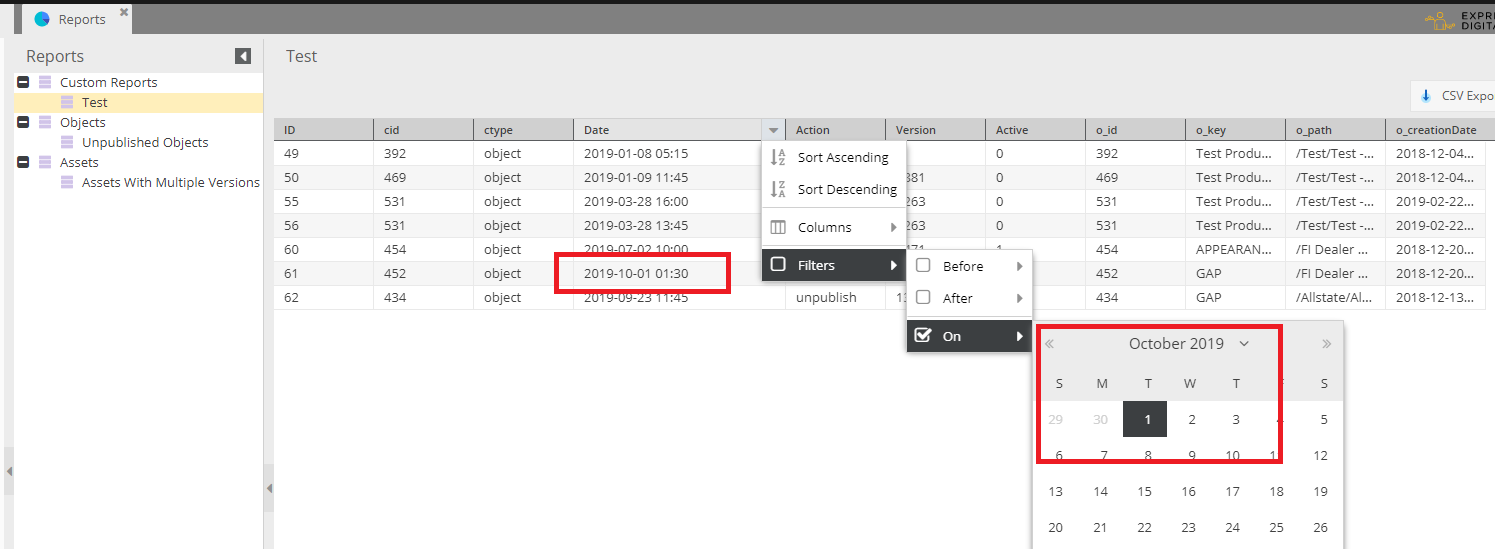This screenshot has height=549, width=1495.
Task: Close the Reports tab
Action: point(124,12)
